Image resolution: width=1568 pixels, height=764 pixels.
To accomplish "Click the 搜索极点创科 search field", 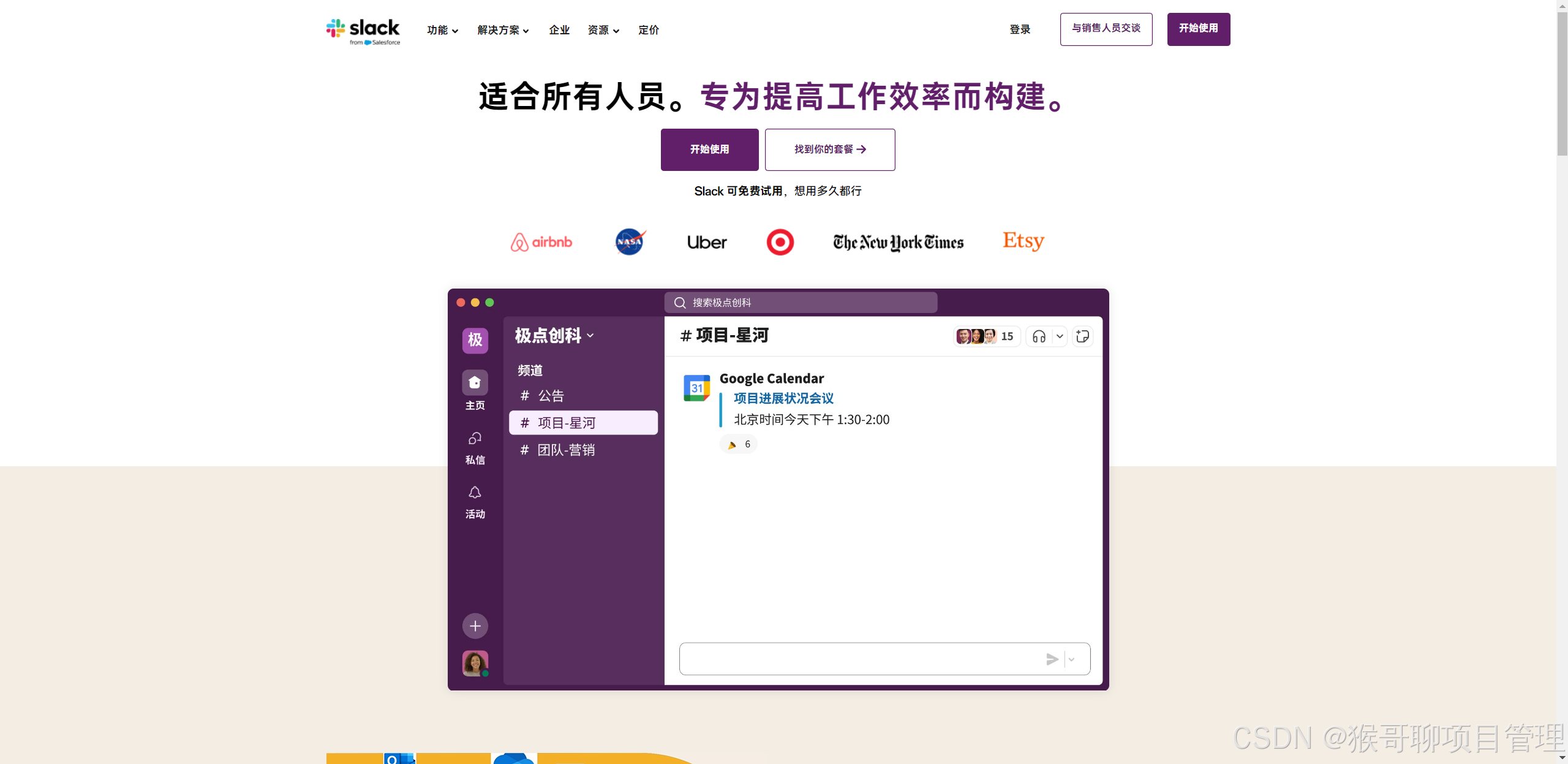I will tap(801, 303).
